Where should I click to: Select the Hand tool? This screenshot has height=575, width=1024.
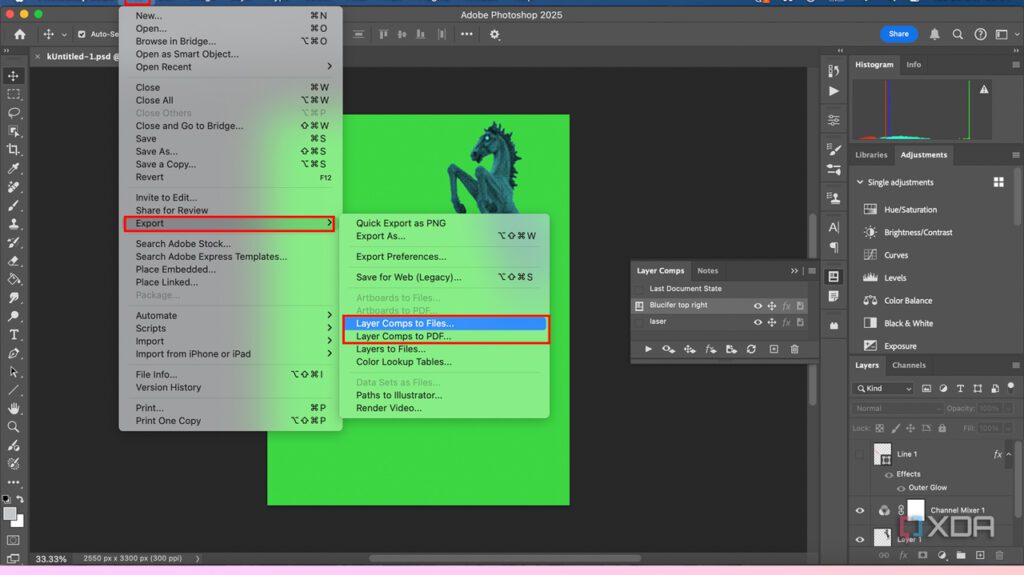coord(14,408)
